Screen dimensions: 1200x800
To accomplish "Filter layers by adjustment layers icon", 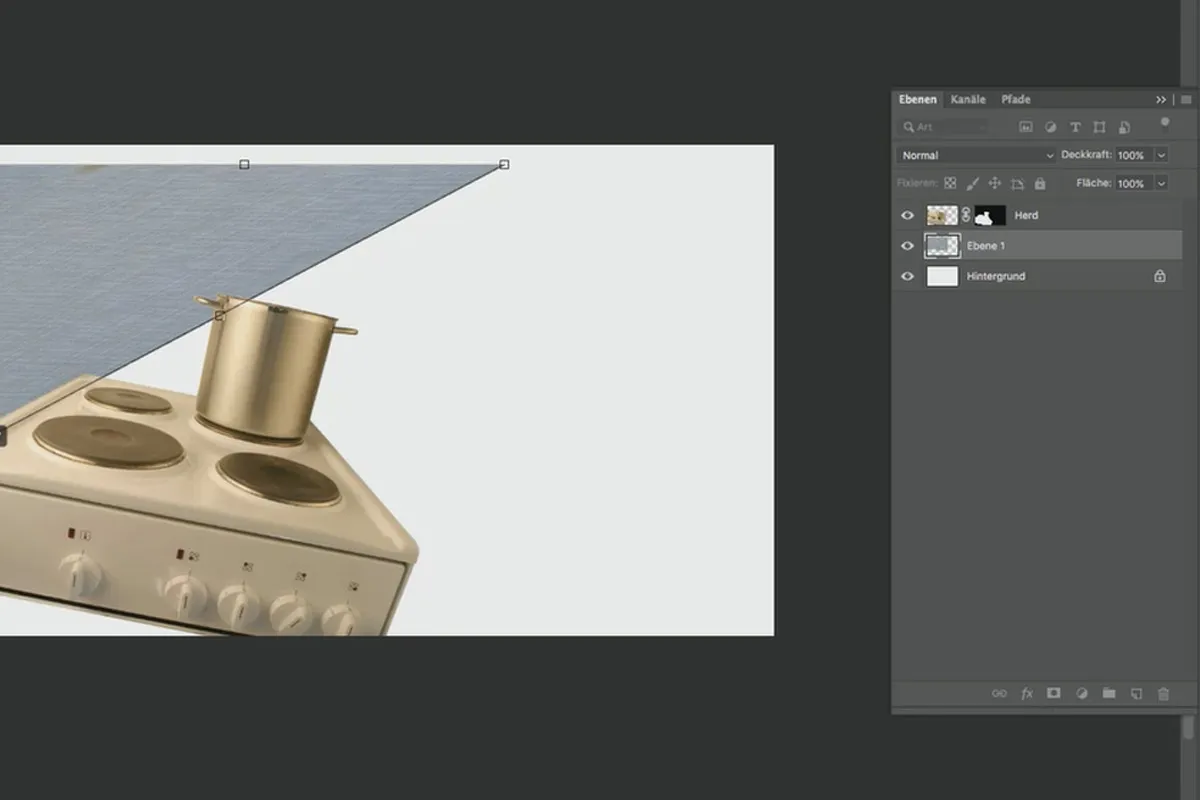I will (1050, 127).
